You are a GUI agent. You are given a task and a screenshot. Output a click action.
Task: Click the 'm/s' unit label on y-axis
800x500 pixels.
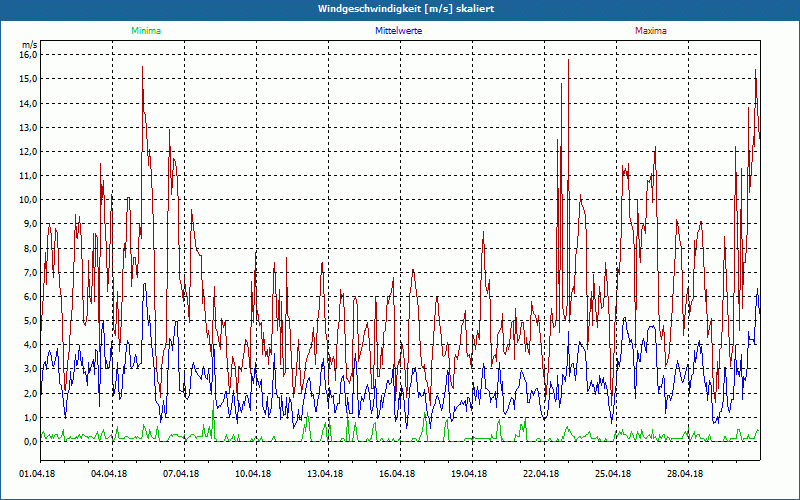click(29, 45)
